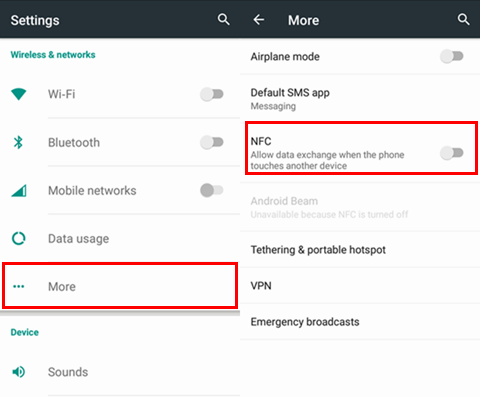Go back using the arrow next to More
This screenshot has width=480, height=397.
259,20
